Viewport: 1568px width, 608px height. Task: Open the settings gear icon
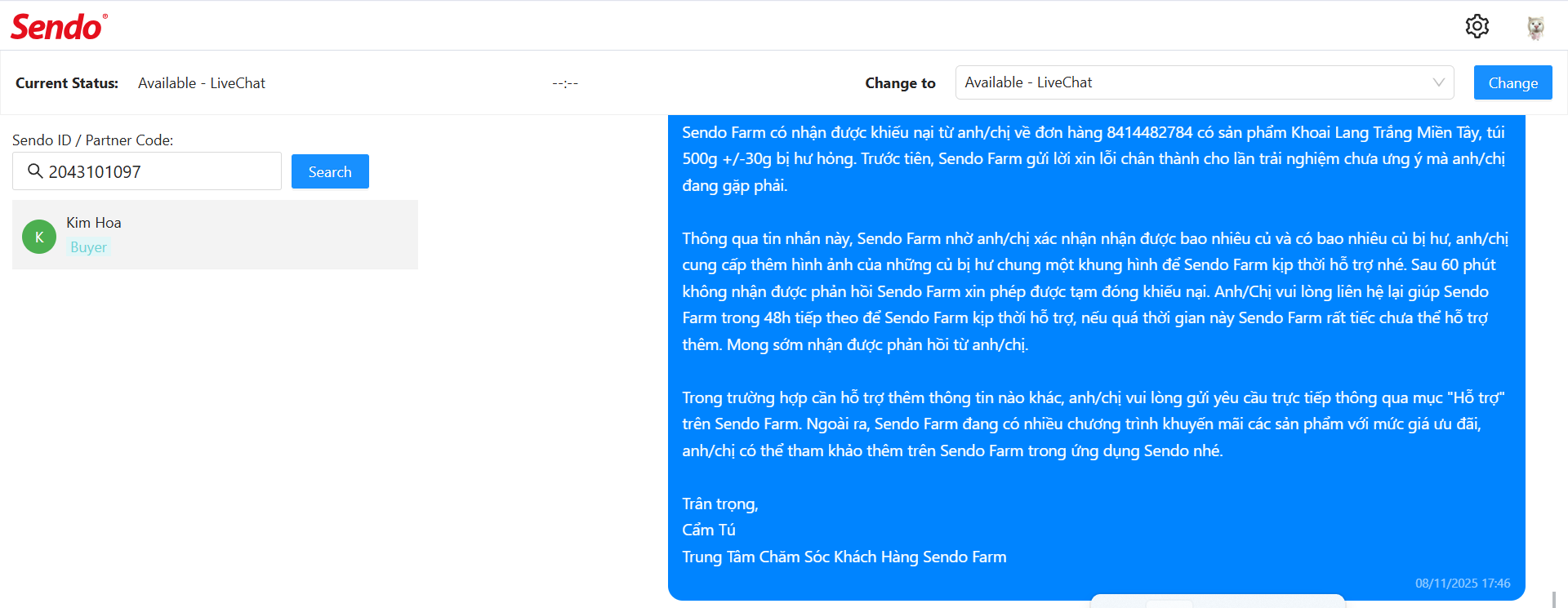(x=1477, y=26)
